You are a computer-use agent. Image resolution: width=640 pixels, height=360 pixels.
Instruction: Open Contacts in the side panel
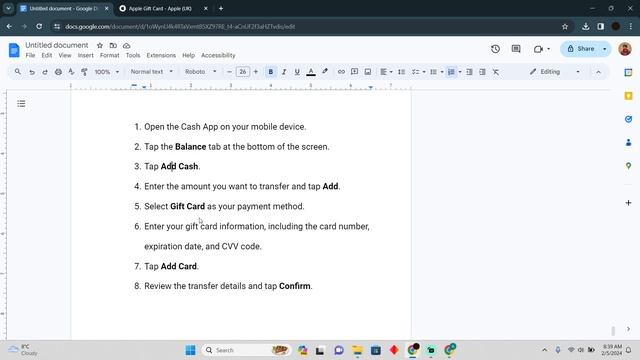(x=628, y=142)
